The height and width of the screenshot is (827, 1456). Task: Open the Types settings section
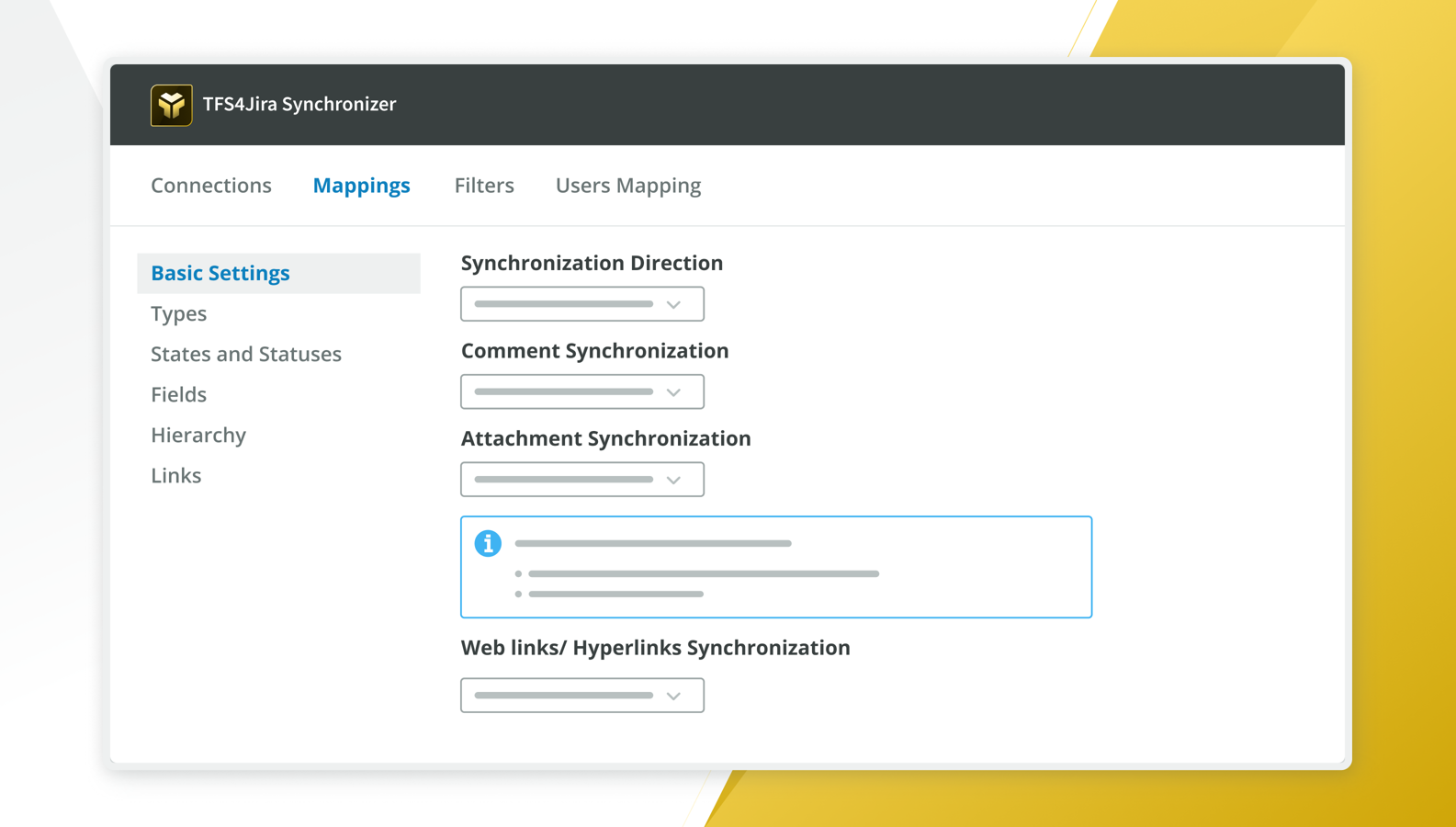point(179,314)
